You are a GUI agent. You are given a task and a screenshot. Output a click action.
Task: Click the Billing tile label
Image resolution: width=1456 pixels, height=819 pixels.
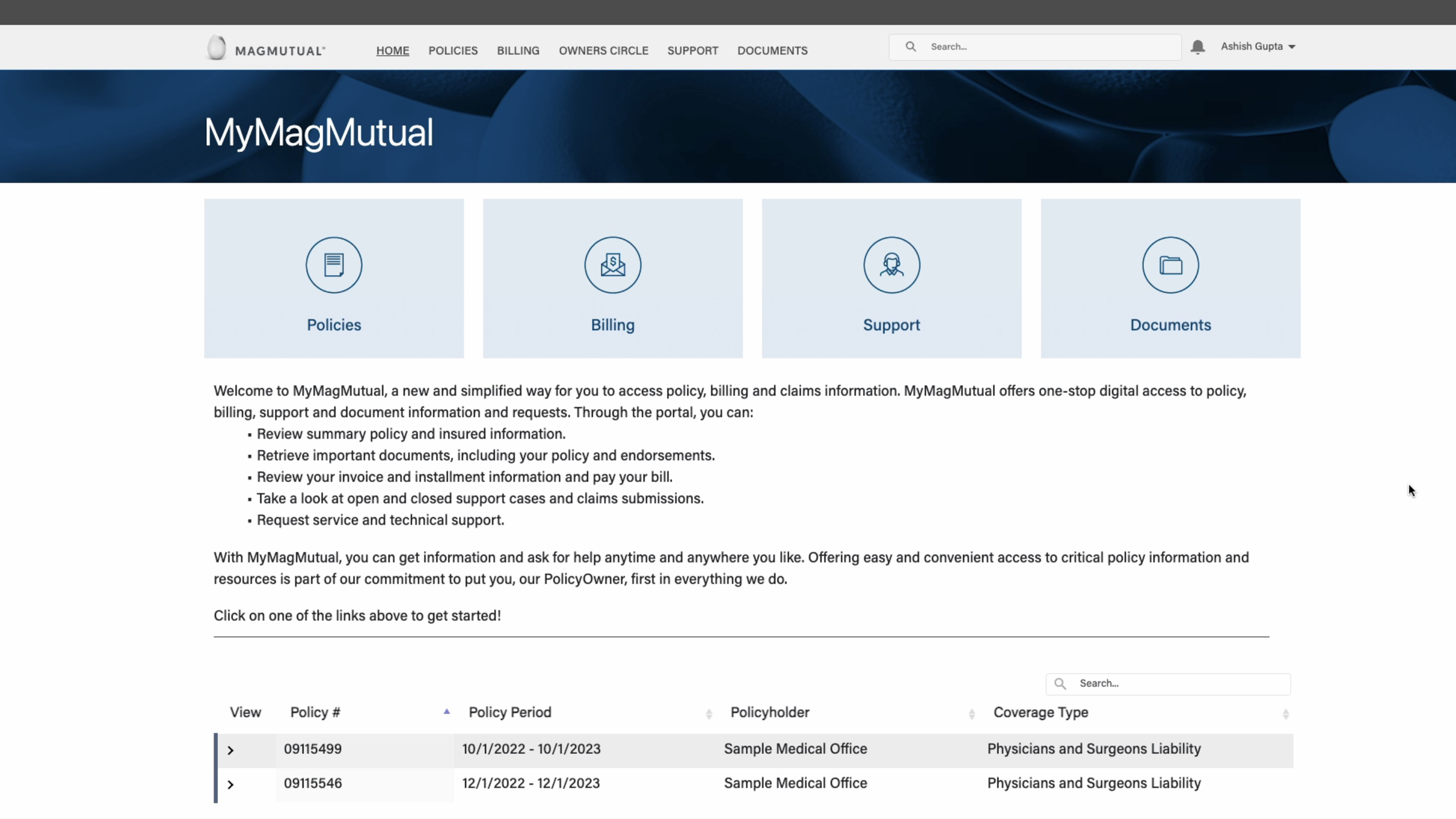click(613, 325)
